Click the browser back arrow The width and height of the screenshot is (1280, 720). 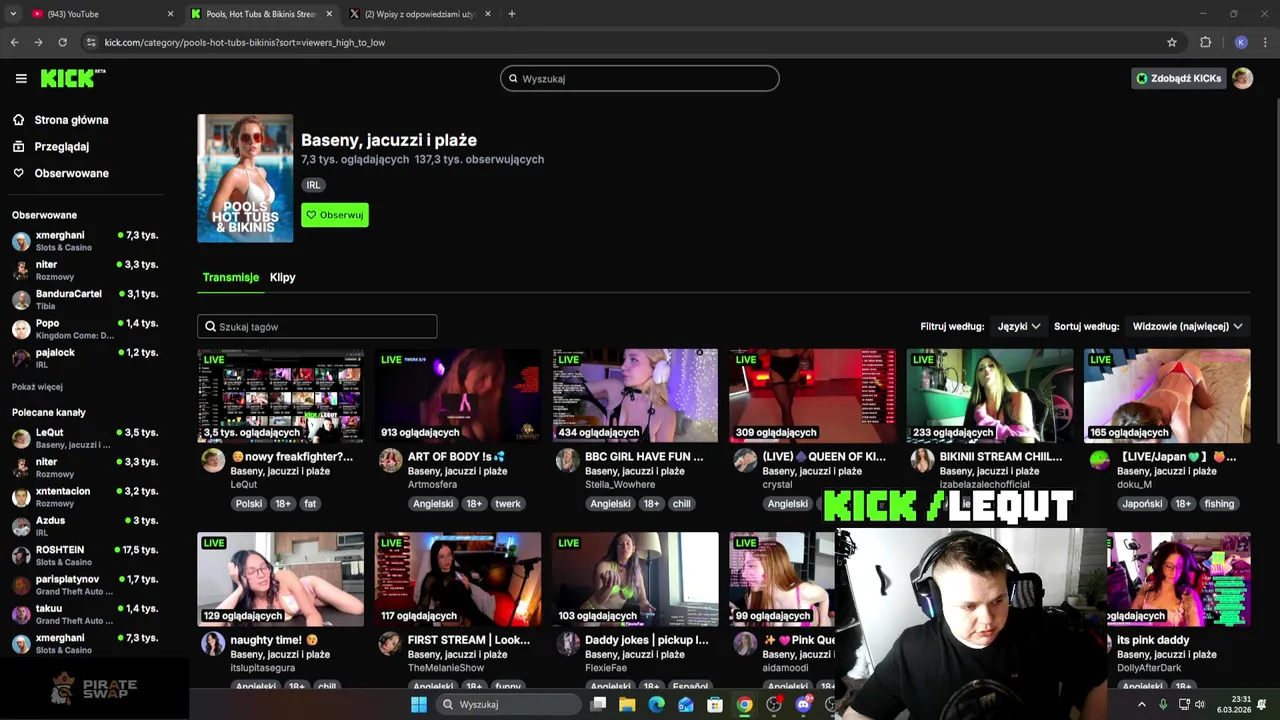click(14, 42)
